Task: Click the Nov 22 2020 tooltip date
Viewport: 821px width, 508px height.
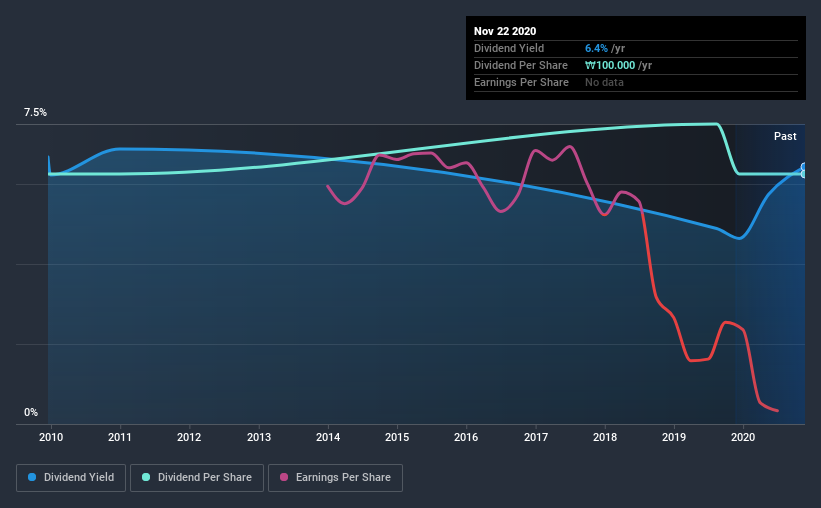Action: [x=505, y=31]
